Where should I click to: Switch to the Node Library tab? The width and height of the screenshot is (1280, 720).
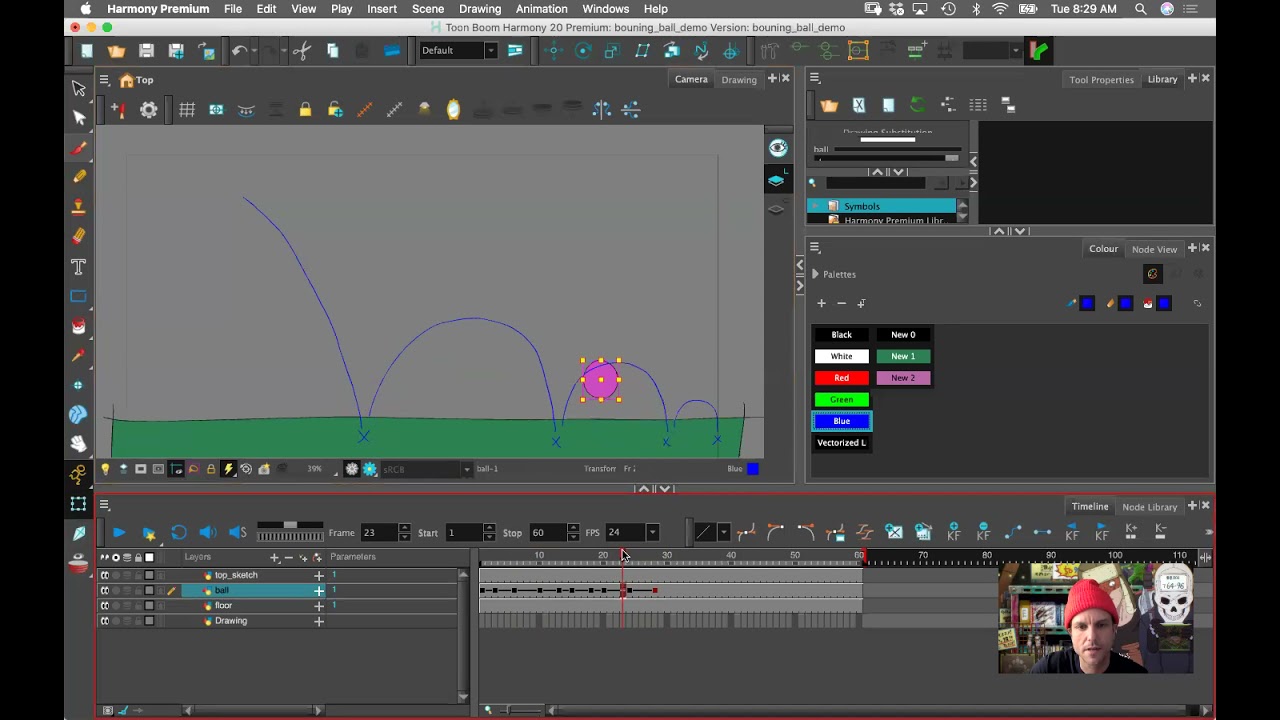pyautogui.click(x=1149, y=507)
